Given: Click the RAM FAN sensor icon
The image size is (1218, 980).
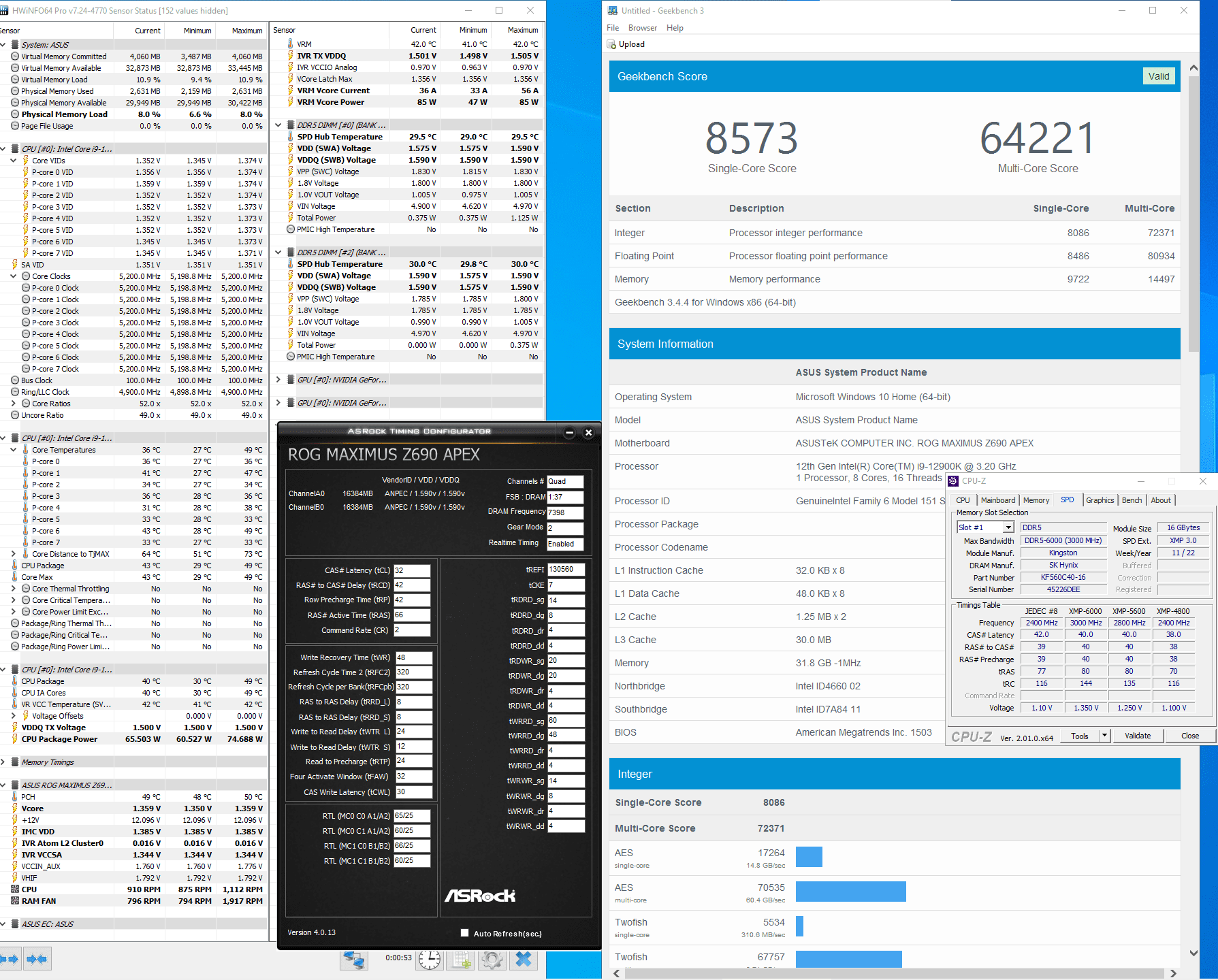Looking at the screenshot, I should 15,901.
